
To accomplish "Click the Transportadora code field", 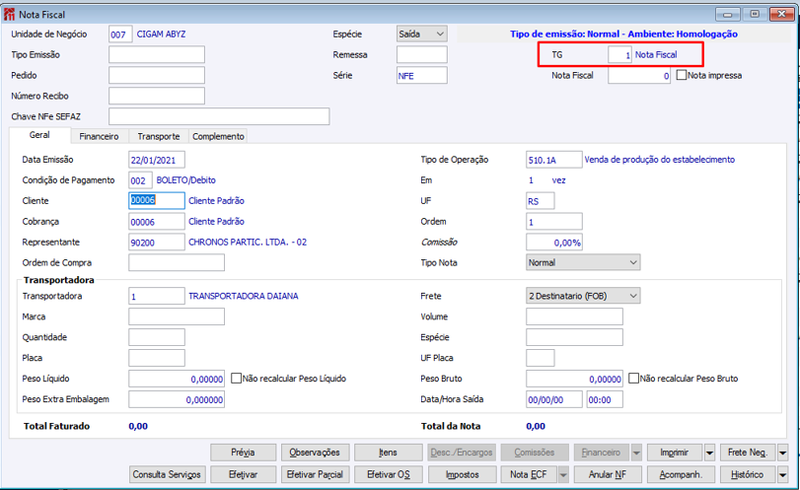I will (157, 296).
